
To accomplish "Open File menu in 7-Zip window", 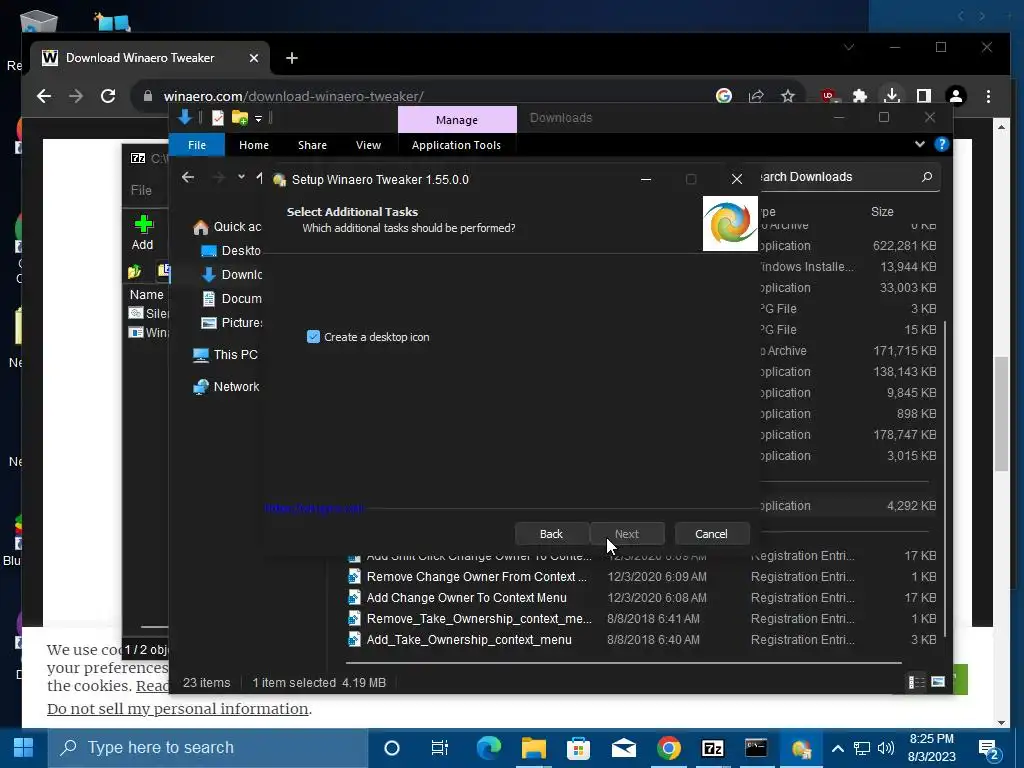I will [x=141, y=191].
